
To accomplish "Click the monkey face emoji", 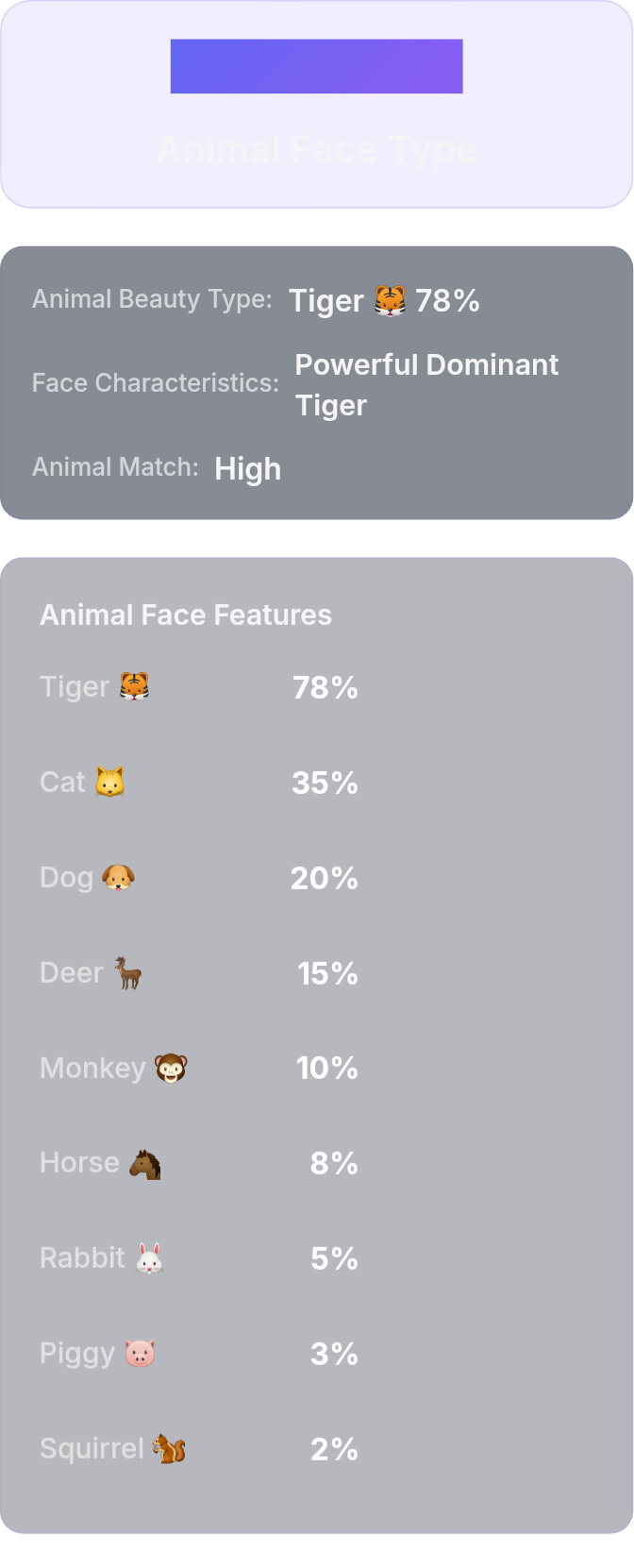I will click(171, 1068).
